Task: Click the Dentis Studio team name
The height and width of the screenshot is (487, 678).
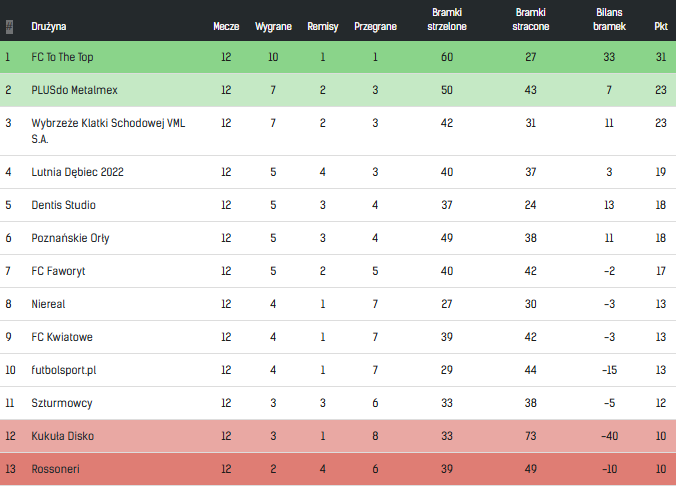Action: coord(64,205)
